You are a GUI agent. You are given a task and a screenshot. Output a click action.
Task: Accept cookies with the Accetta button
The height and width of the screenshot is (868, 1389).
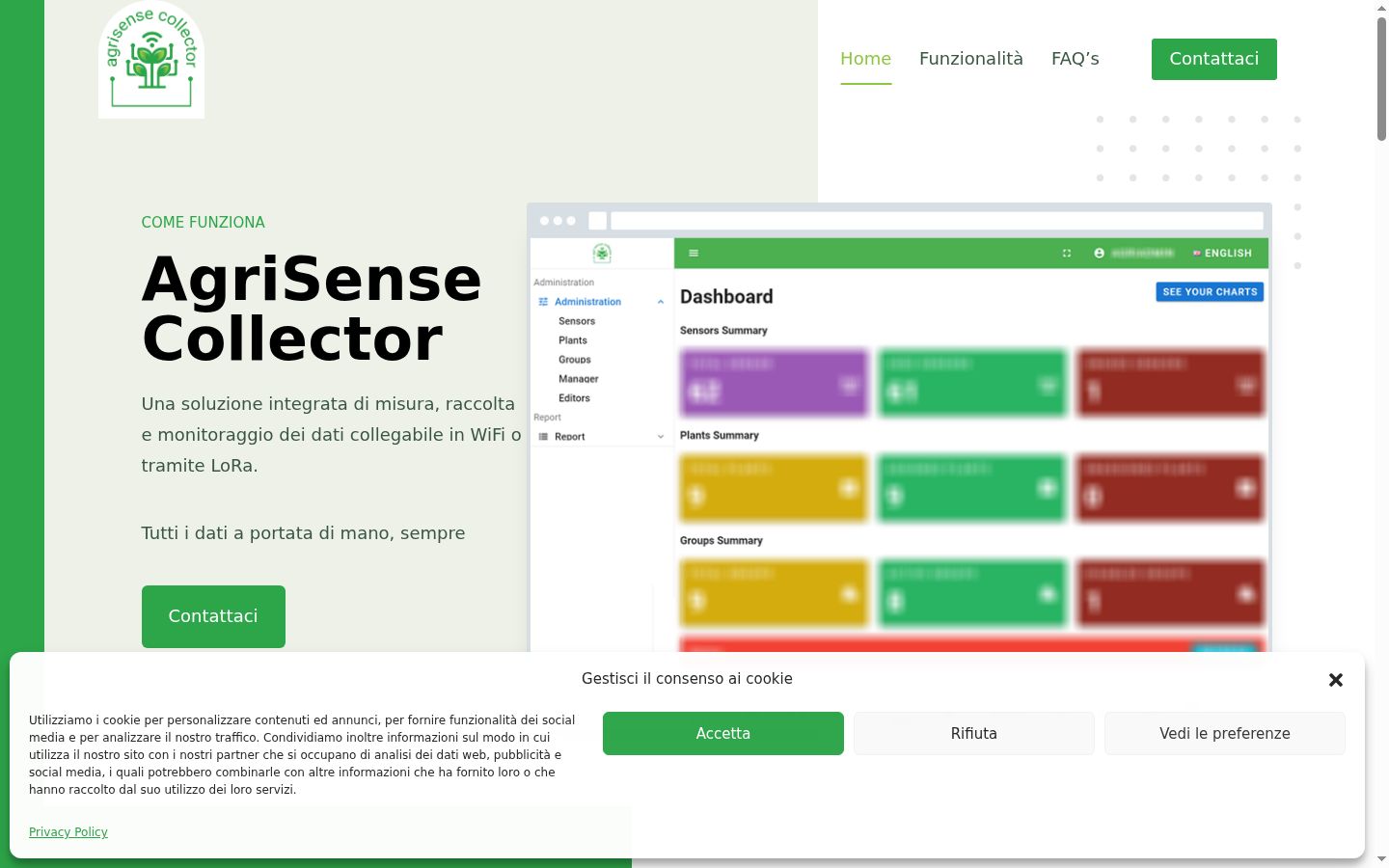[723, 733]
